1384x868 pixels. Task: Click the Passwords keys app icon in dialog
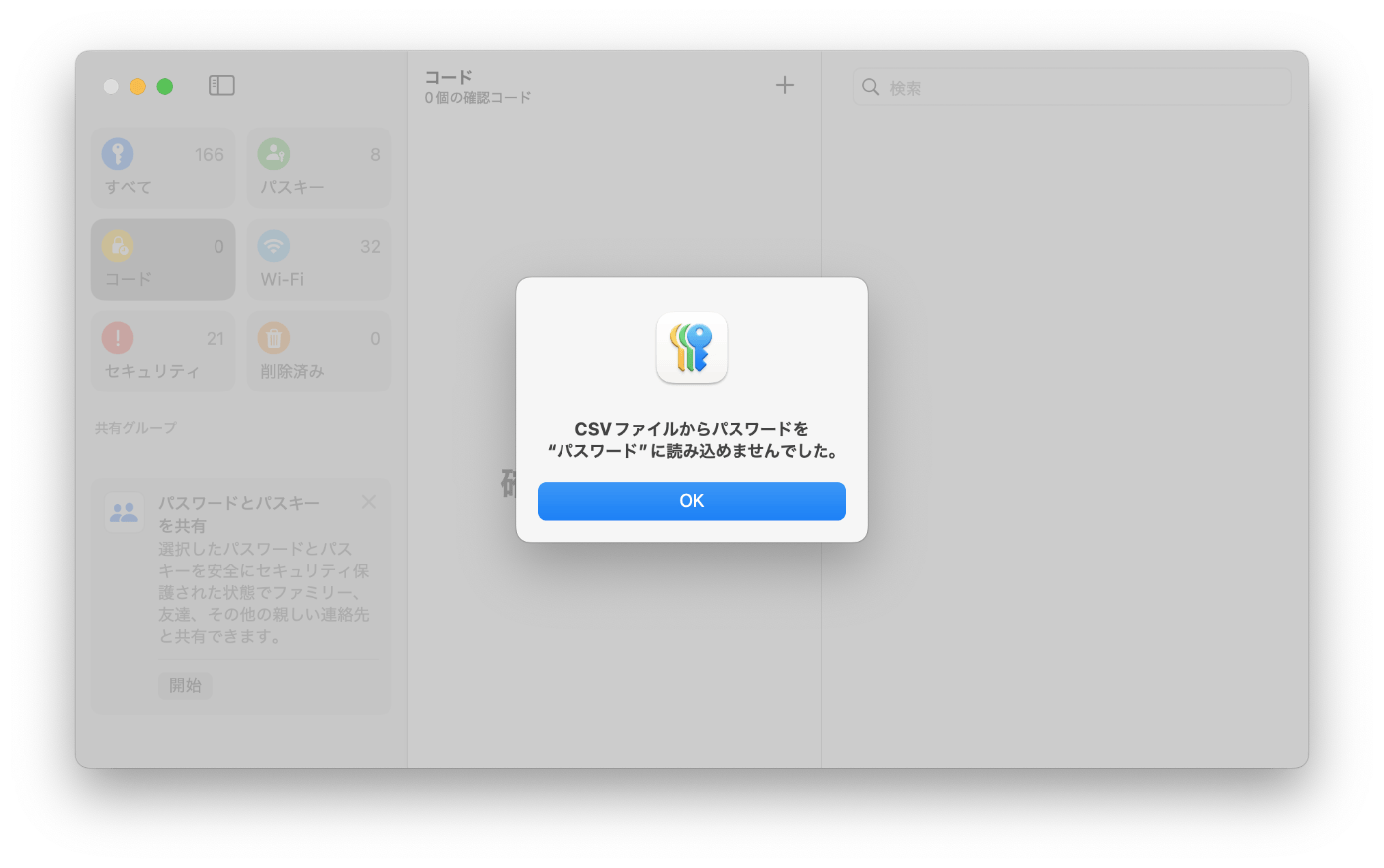click(x=691, y=348)
